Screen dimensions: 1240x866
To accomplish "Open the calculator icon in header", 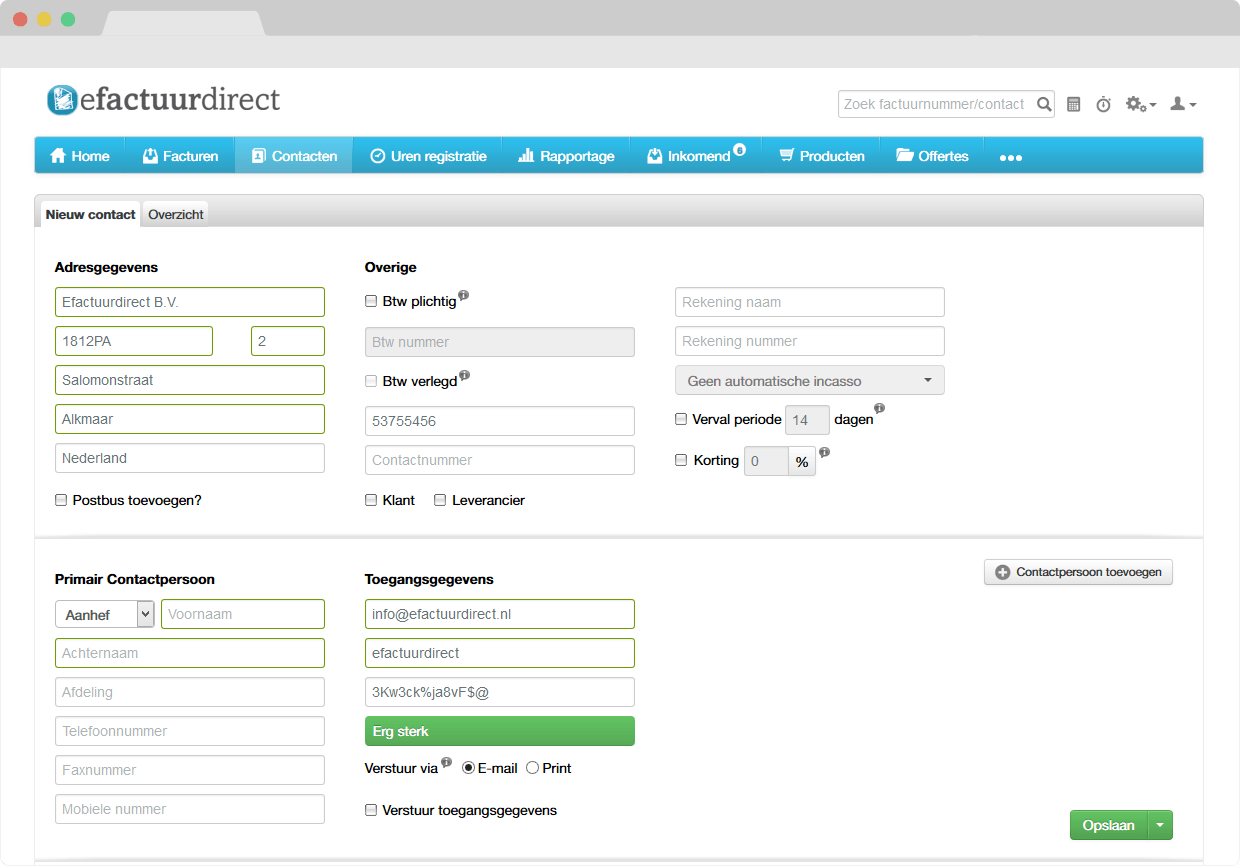I will 1074,104.
